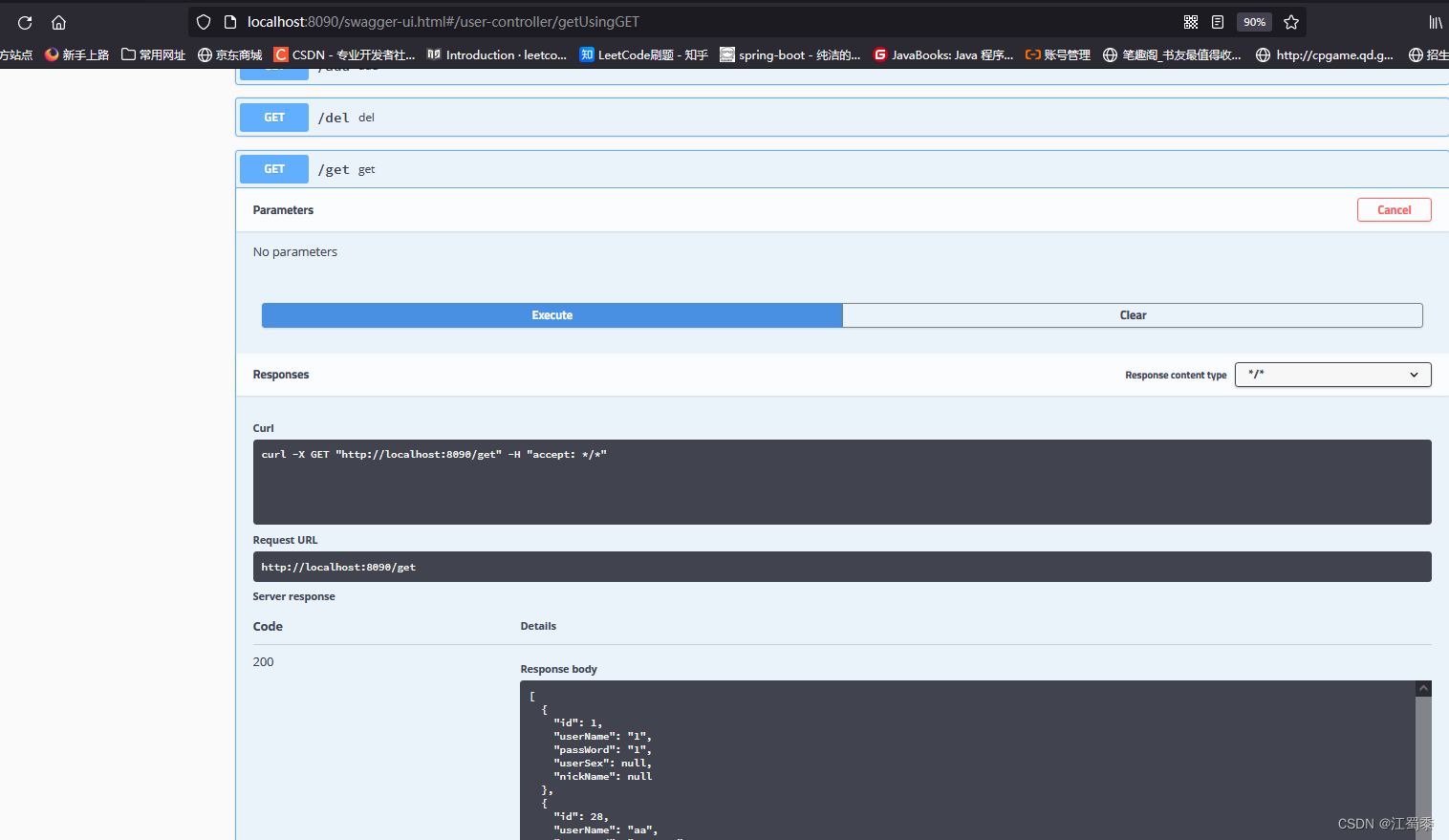Viewport: 1449px width, 840px height.
Task: Click the GET badge of the /del endpoint
Action: [274, 118]
